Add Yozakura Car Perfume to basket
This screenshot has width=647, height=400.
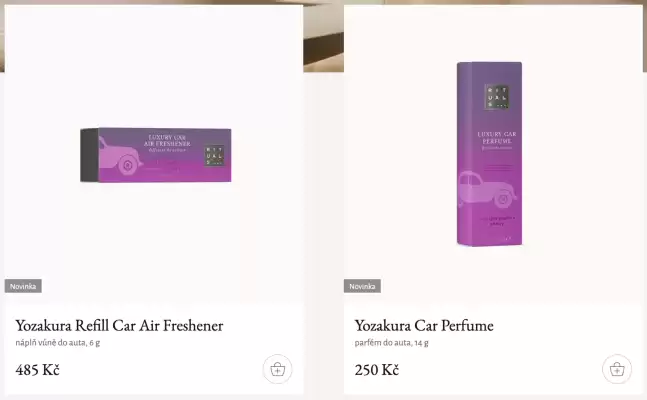click(x=617, y=369)
